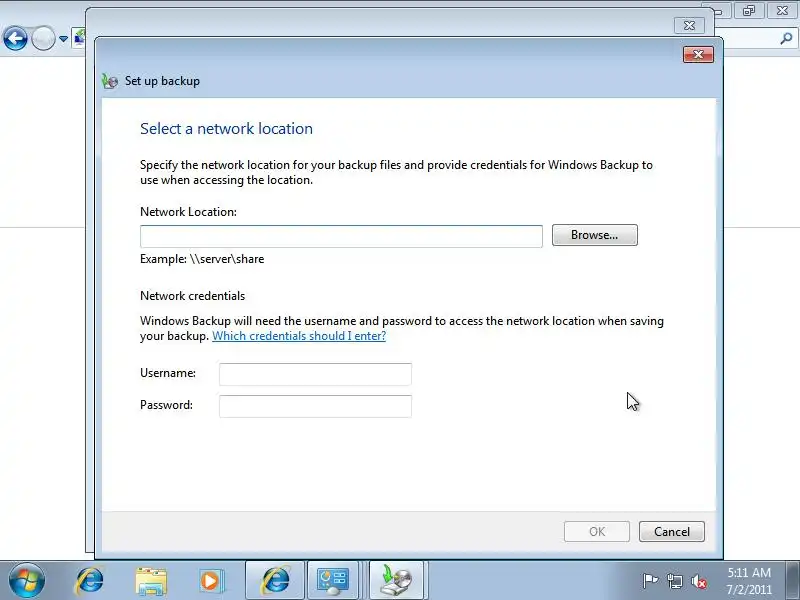Open network status icon in system tray
This screenshot has width=800, height=600.
click(674, 581)
